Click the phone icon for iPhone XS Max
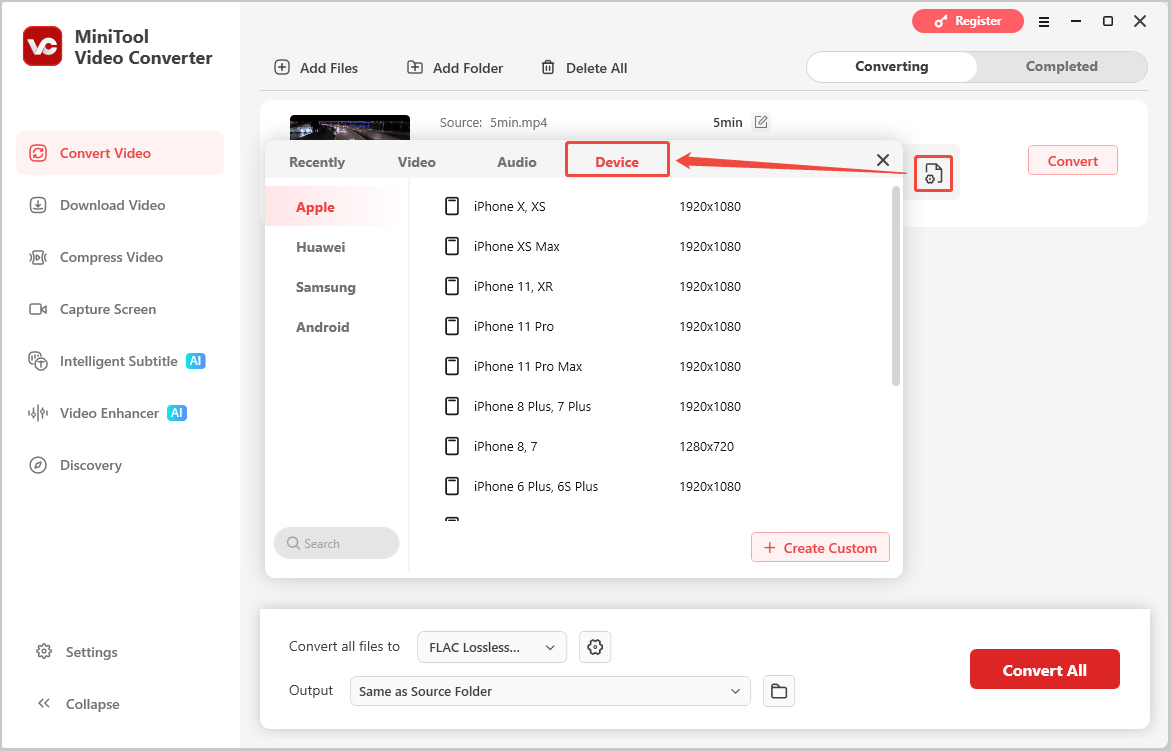The image size is (1171, 751). [452, 246]
